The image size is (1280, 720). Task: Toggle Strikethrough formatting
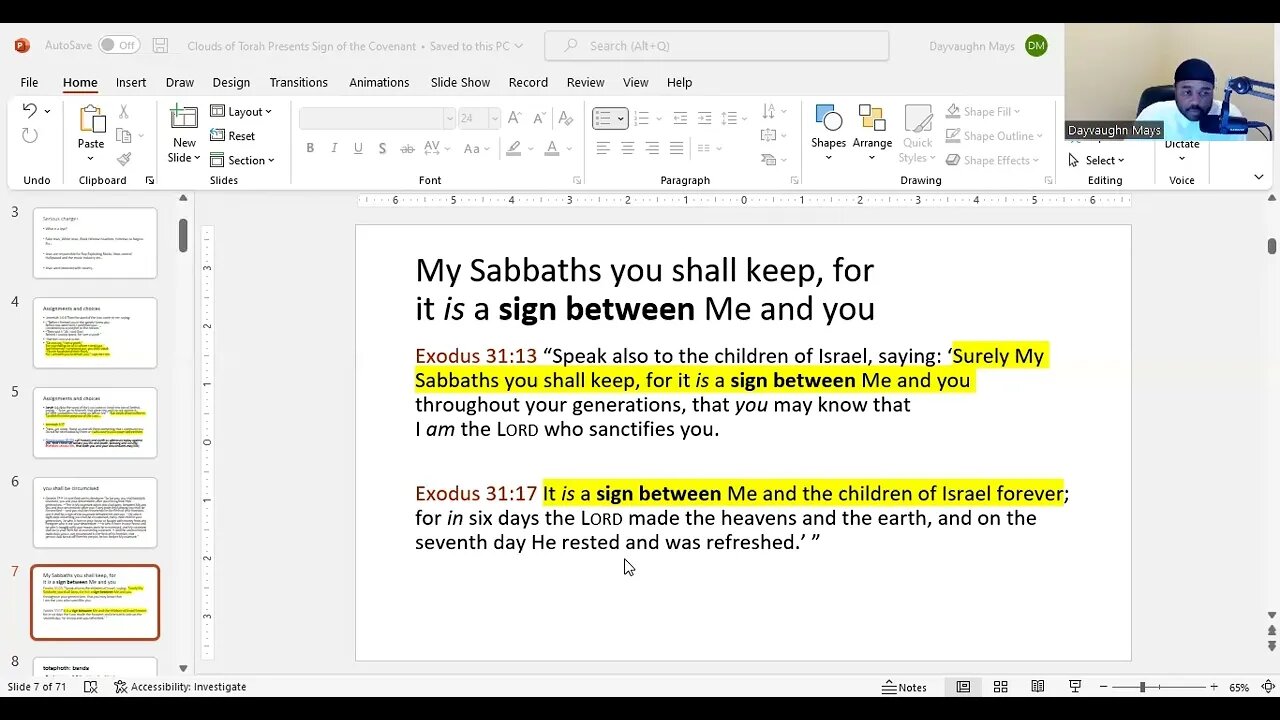(407, 148)
